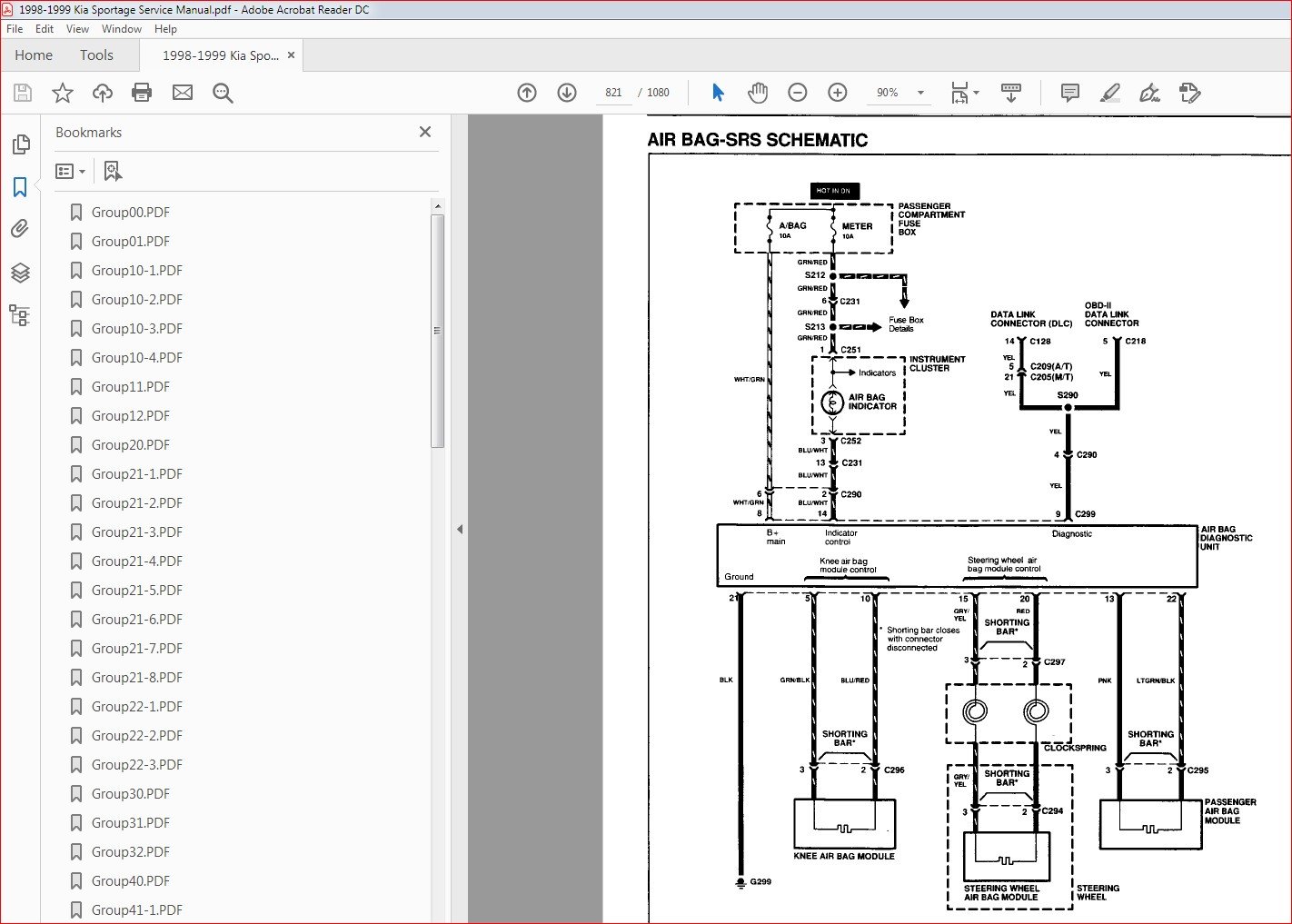Open bookmark Group22-3.PDF

(137, 765)
